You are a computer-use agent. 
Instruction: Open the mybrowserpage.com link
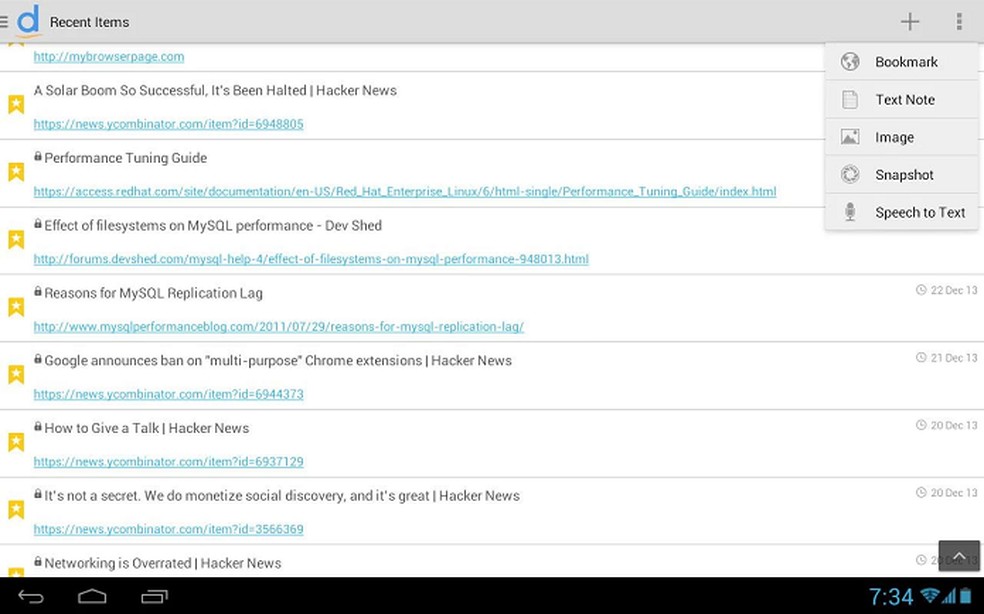[109, 57]
